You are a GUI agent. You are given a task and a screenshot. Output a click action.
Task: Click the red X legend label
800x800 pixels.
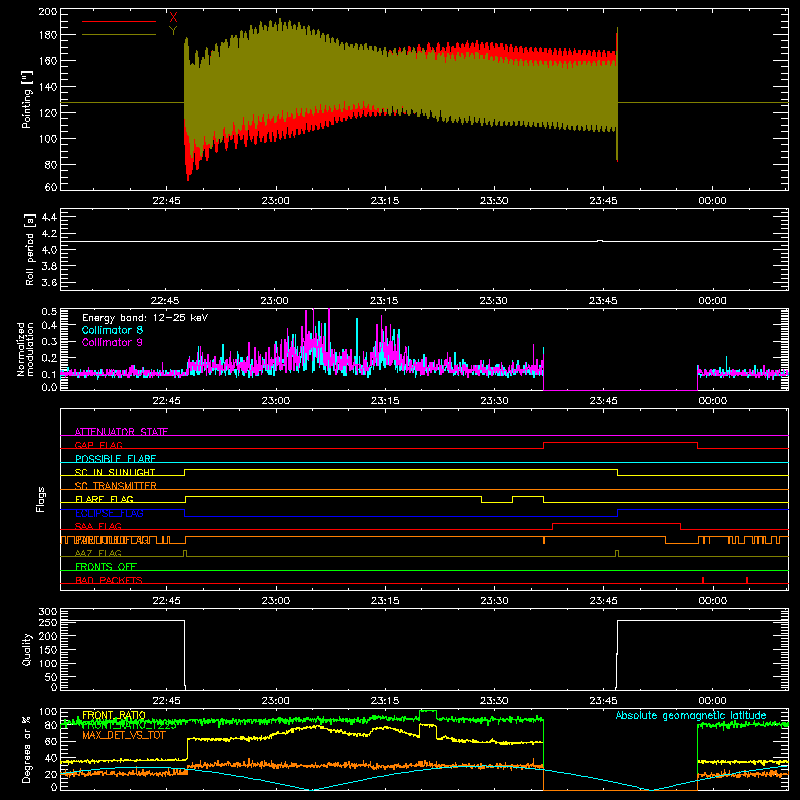[173, 17]
